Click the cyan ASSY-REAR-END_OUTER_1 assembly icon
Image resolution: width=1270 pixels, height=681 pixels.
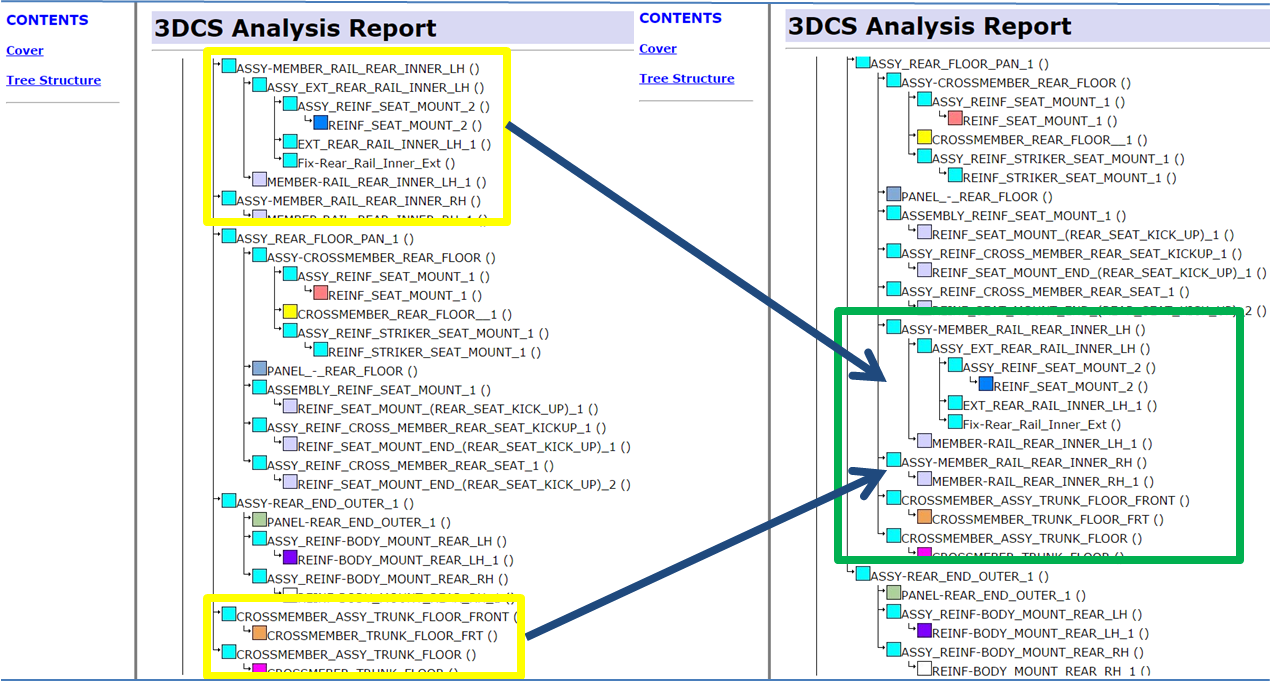pyautogui.click(x=227, y=500)
